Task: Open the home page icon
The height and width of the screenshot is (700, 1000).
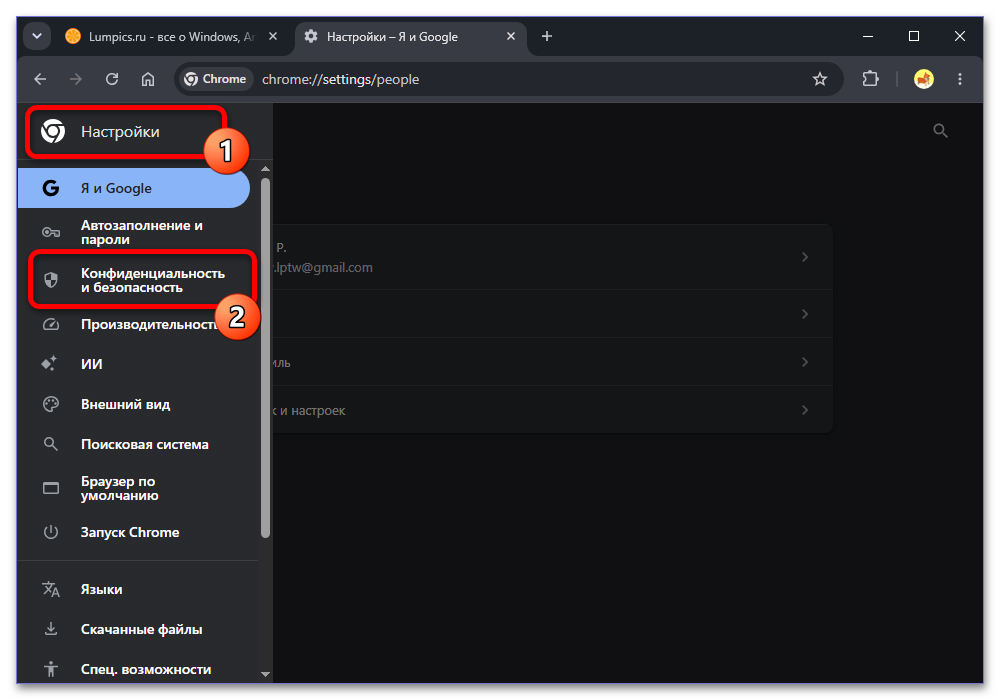Action: point(148,79)
